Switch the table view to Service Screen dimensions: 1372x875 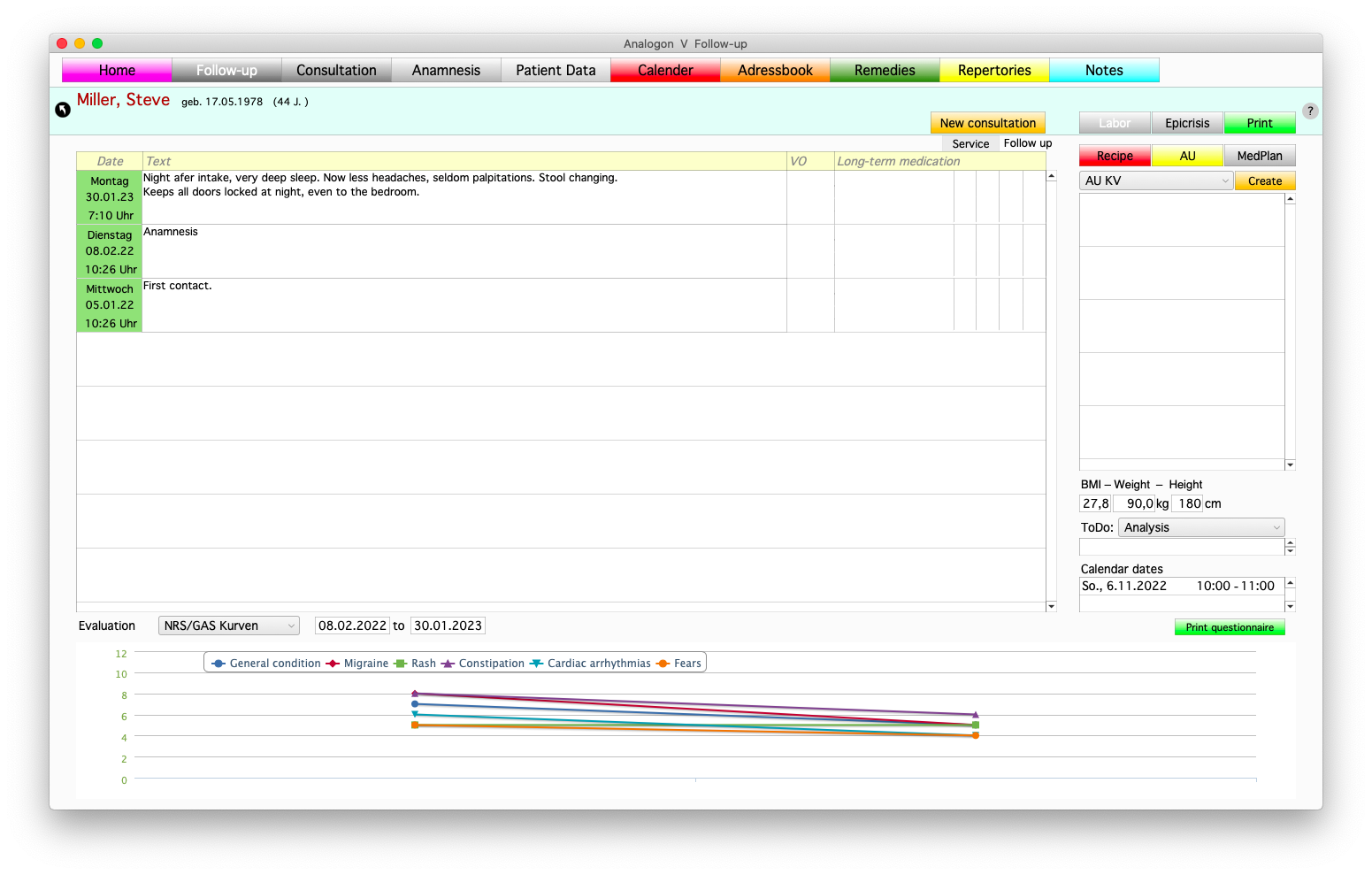(970, 143)
